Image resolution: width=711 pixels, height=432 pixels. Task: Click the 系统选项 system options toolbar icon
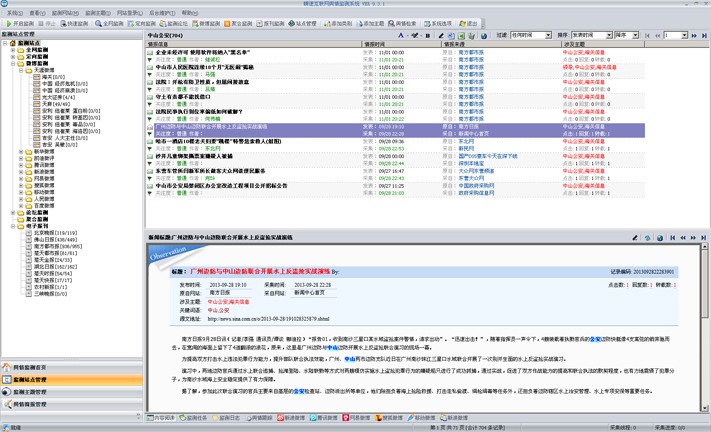[437, 23]
